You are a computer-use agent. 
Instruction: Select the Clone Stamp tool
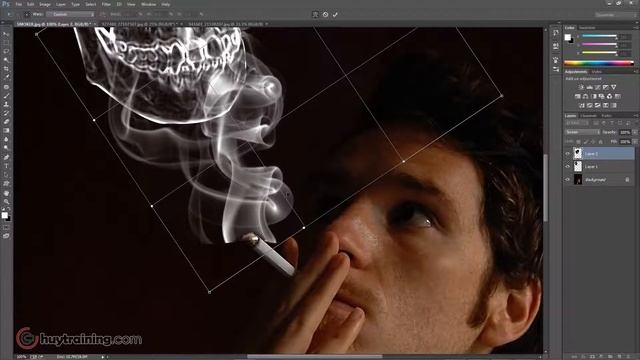(x=6, y=104)
